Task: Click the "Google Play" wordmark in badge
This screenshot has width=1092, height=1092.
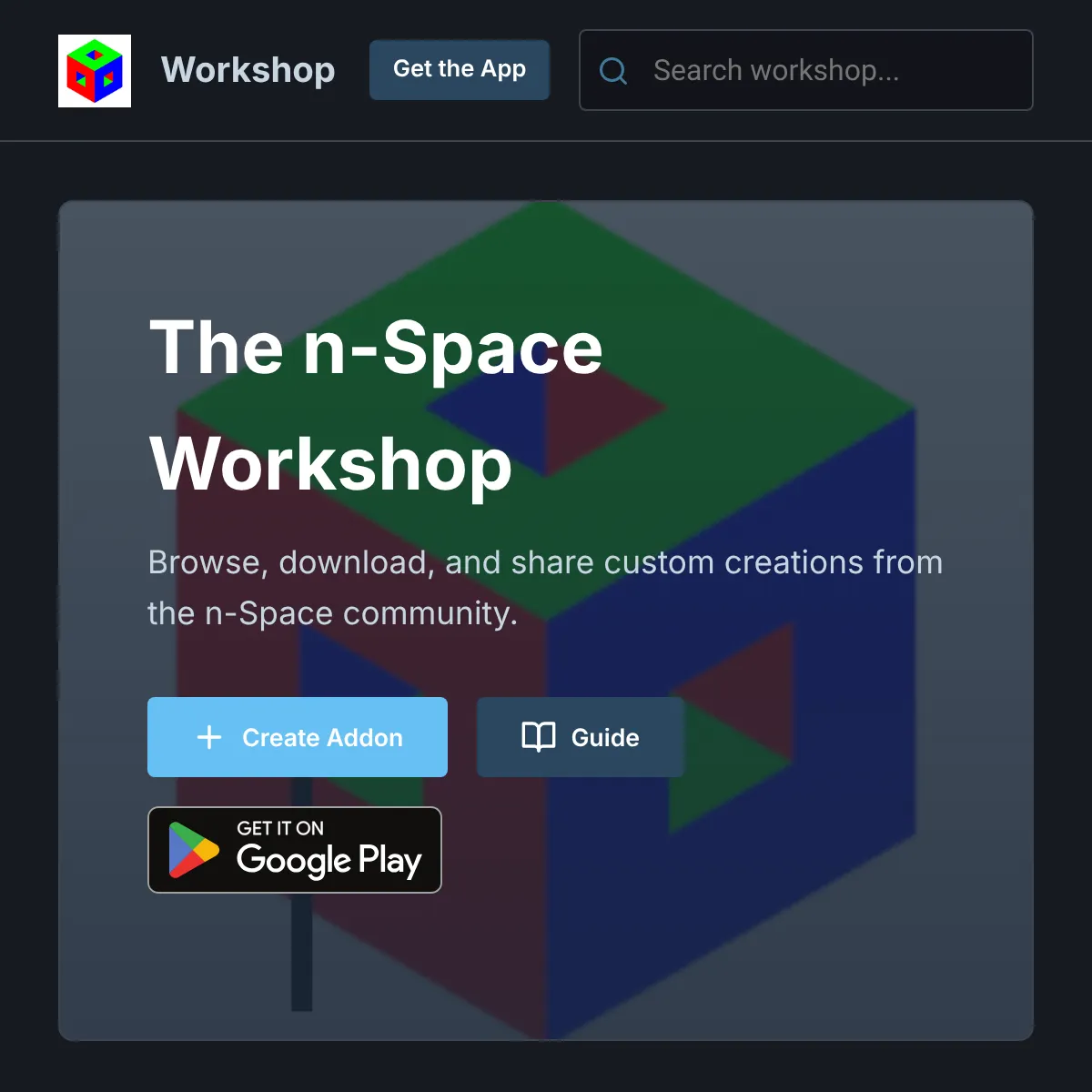Action: click(329, 861)
